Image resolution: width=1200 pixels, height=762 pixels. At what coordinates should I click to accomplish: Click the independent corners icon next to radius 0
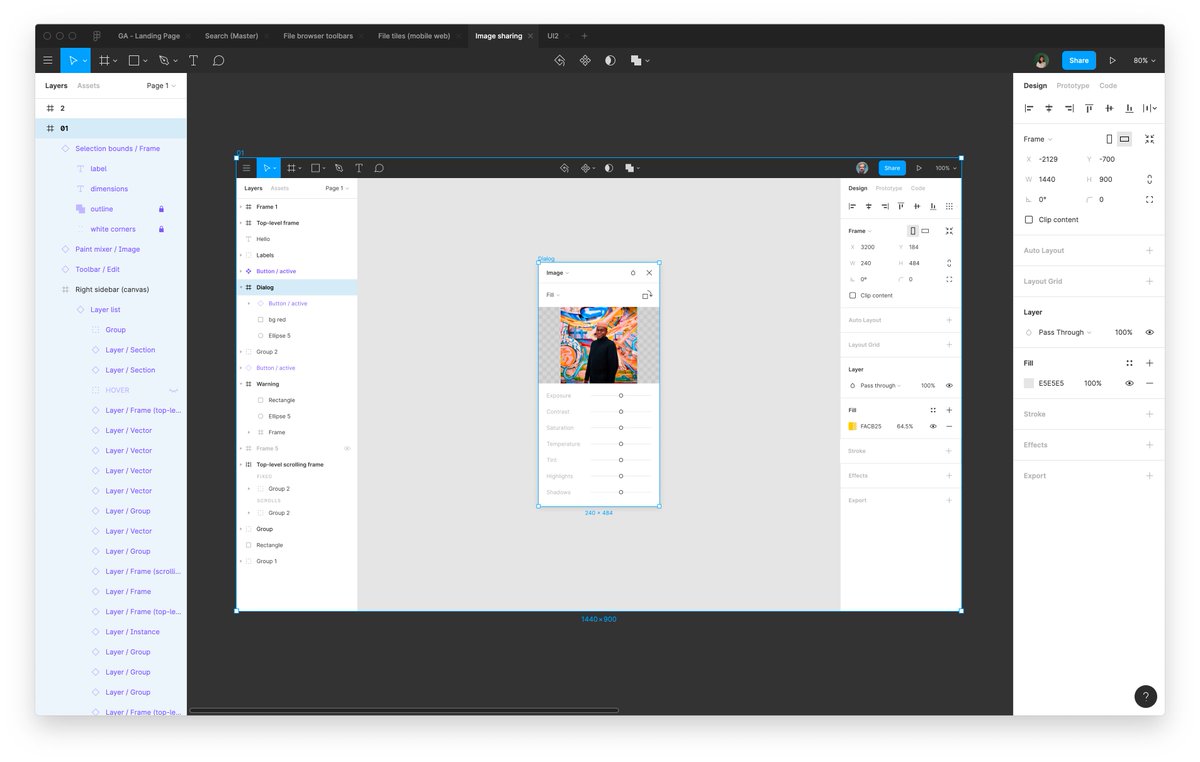(1149, 199)
